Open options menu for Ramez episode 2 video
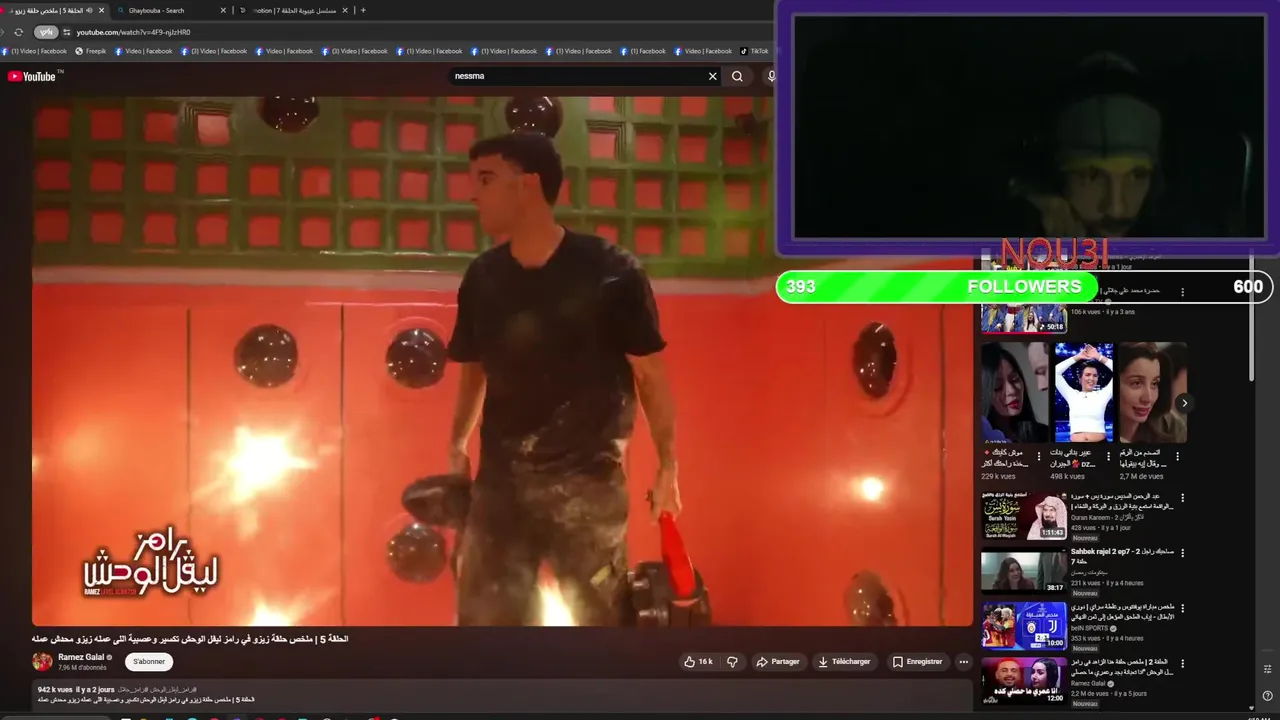Image resolution: width=1280 pixels, height=720 pixels. (x=1183, y=662)
